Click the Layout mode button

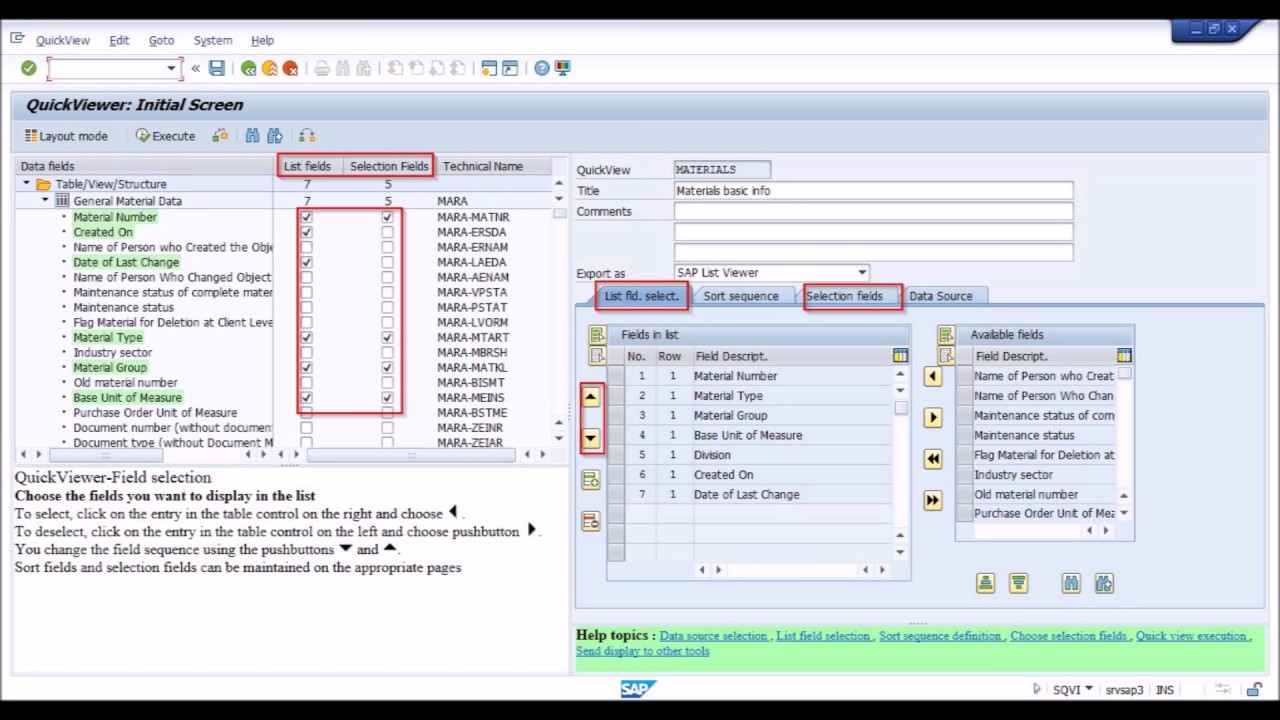click(x=66, y=136)
